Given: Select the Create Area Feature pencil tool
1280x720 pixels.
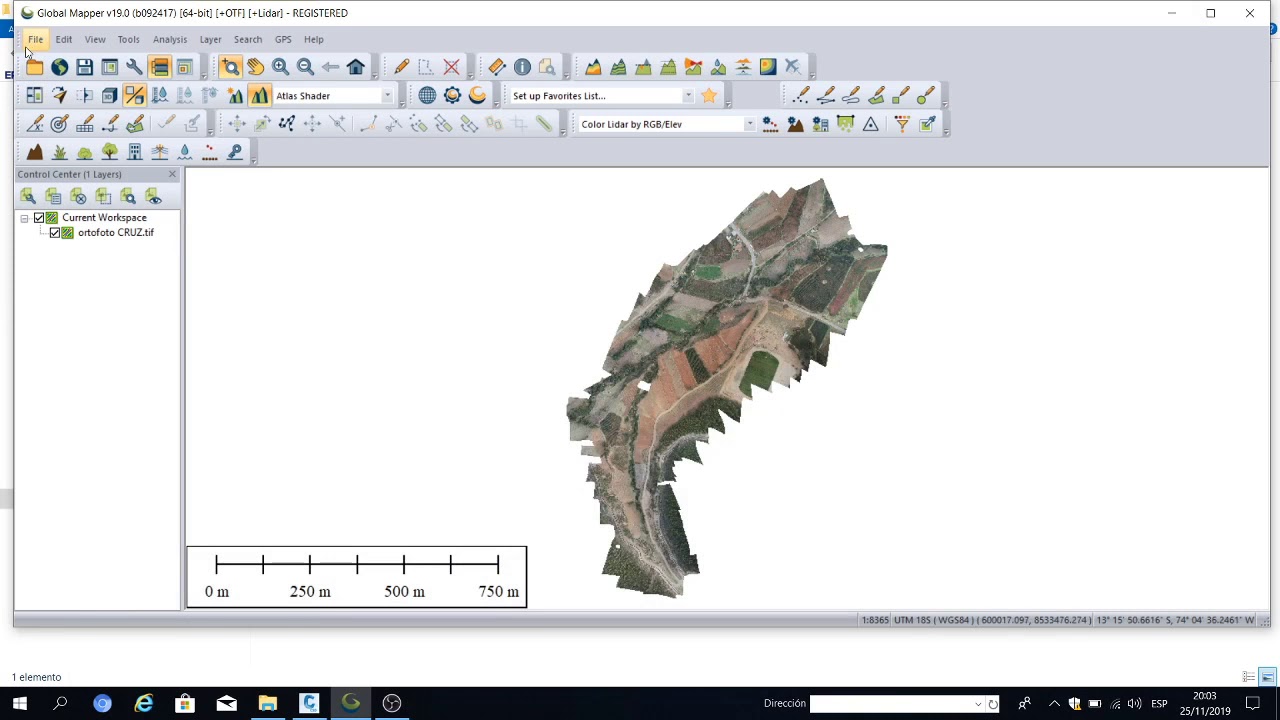Looking at the screenshot, I should 876,96.
